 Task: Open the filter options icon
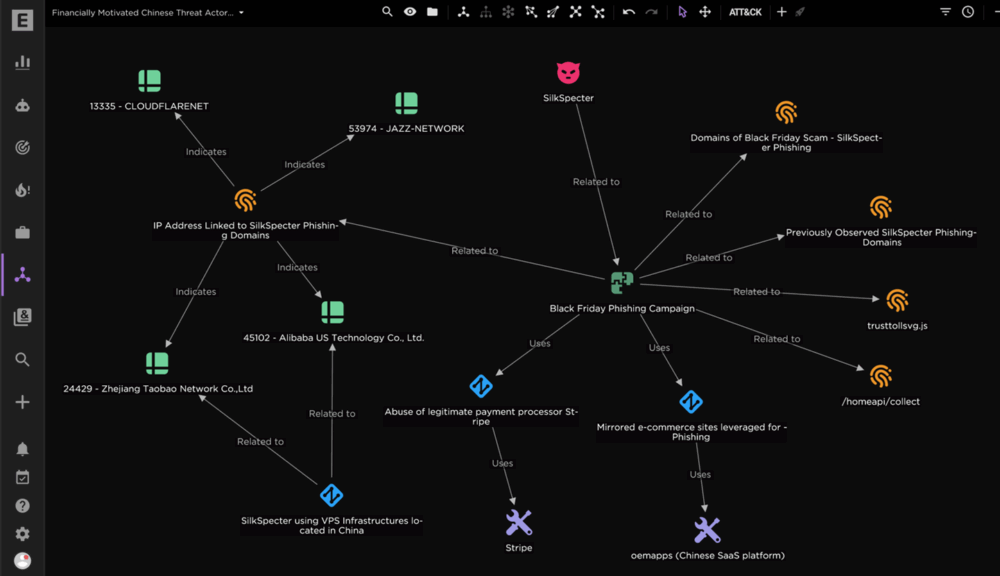pyautogui.click(x=945, y=11)
